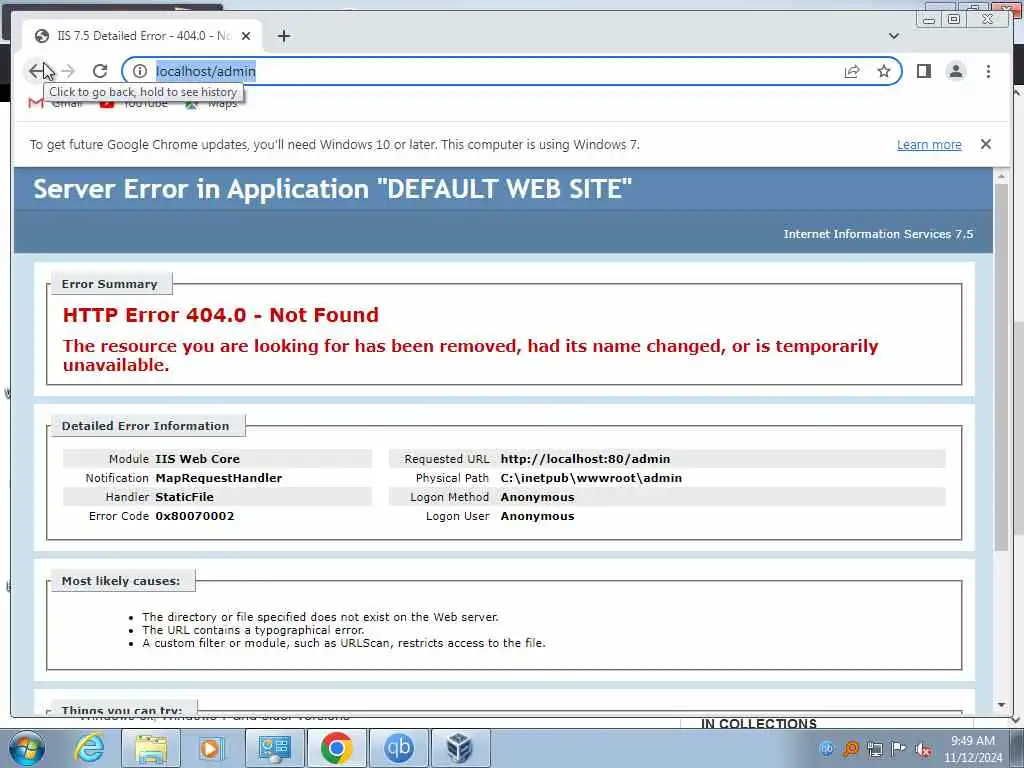
Task: Reload the localhost/admin page
Action: [x=100, y=71]
